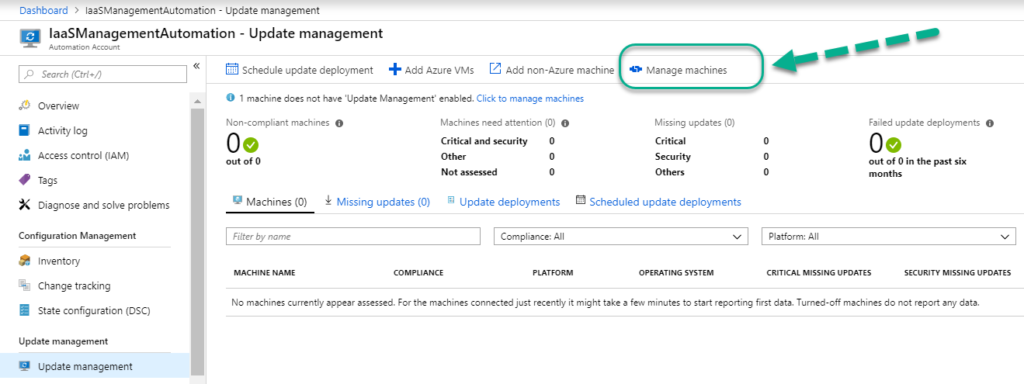
Task: Sort by MACHINE NAME column header
Action: 264,273
